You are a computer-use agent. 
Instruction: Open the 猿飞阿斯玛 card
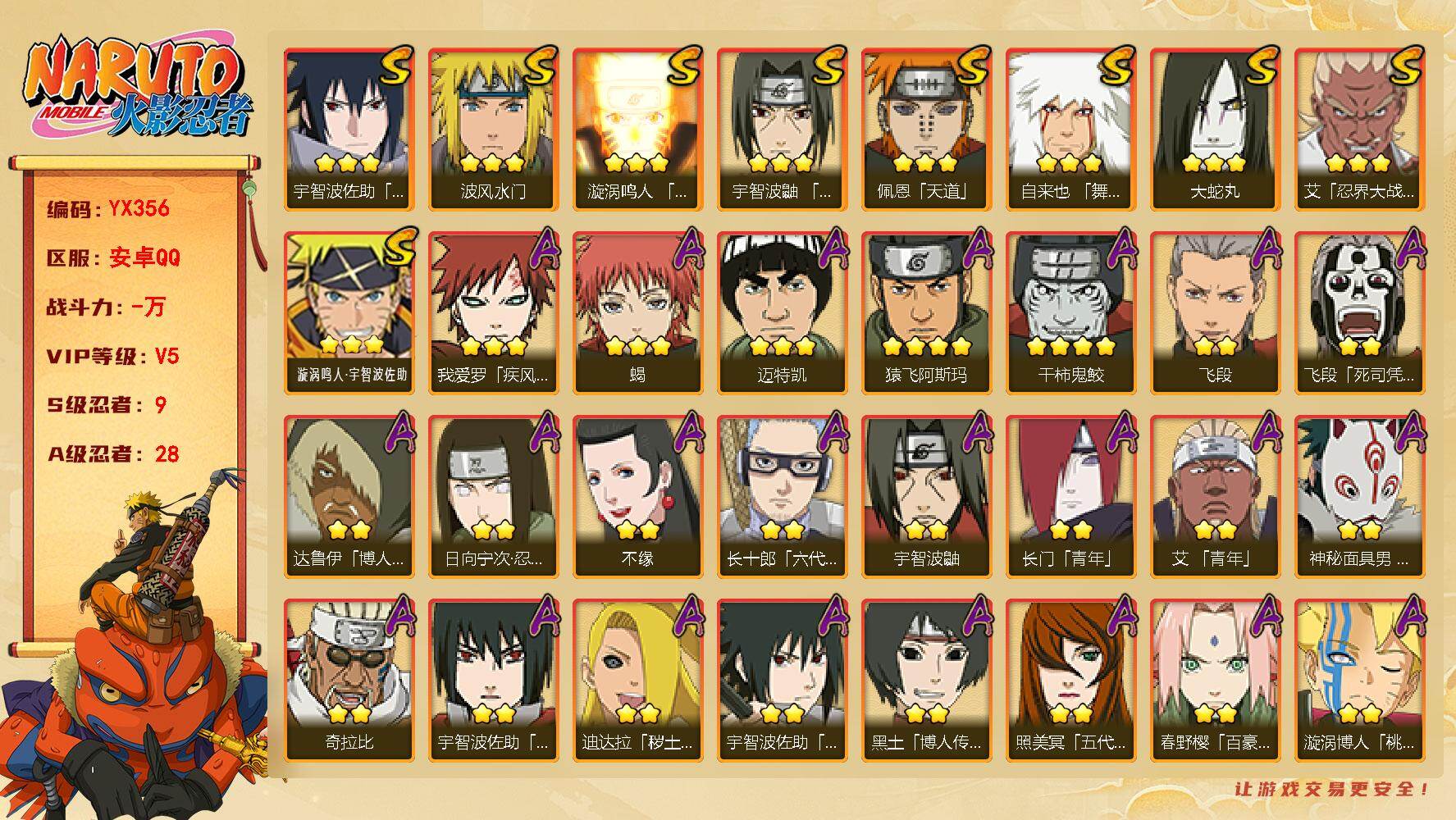927,313
